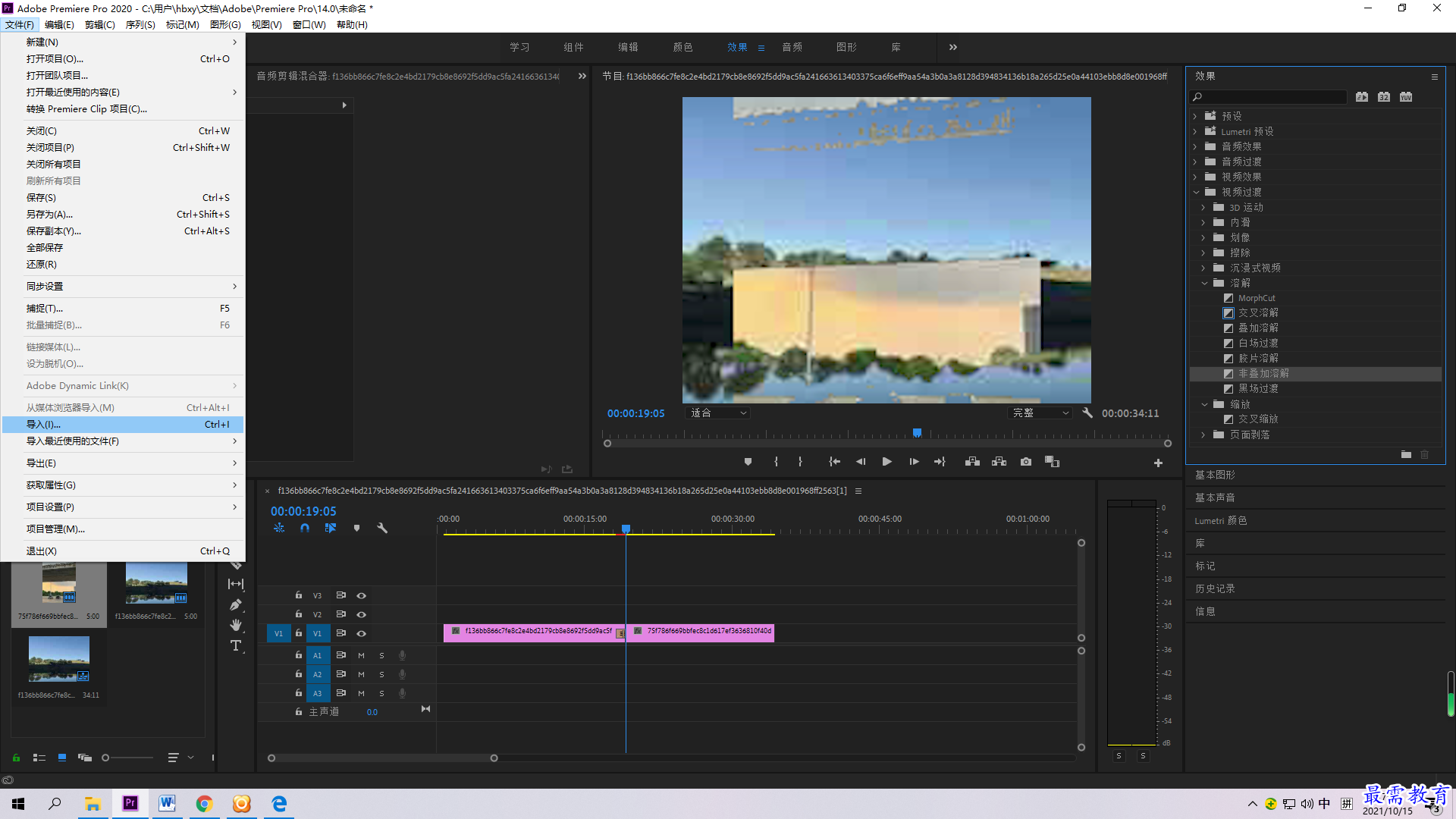Image resolution: width=1456 pixels, height=819 pixels.
Task: Open program monitor wrench settings
Action: coord(1087,413)
